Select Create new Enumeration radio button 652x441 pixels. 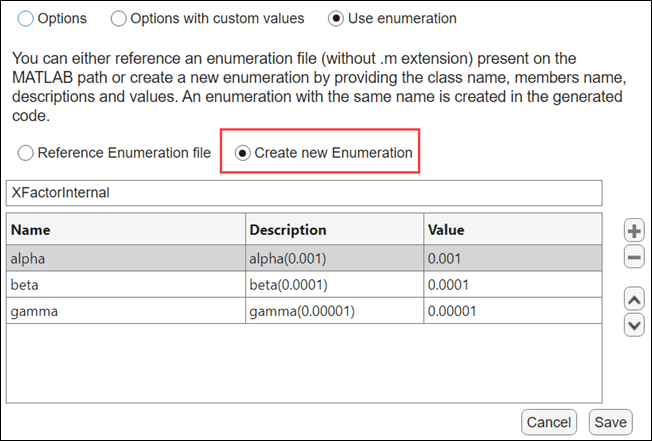click(242, 153)
